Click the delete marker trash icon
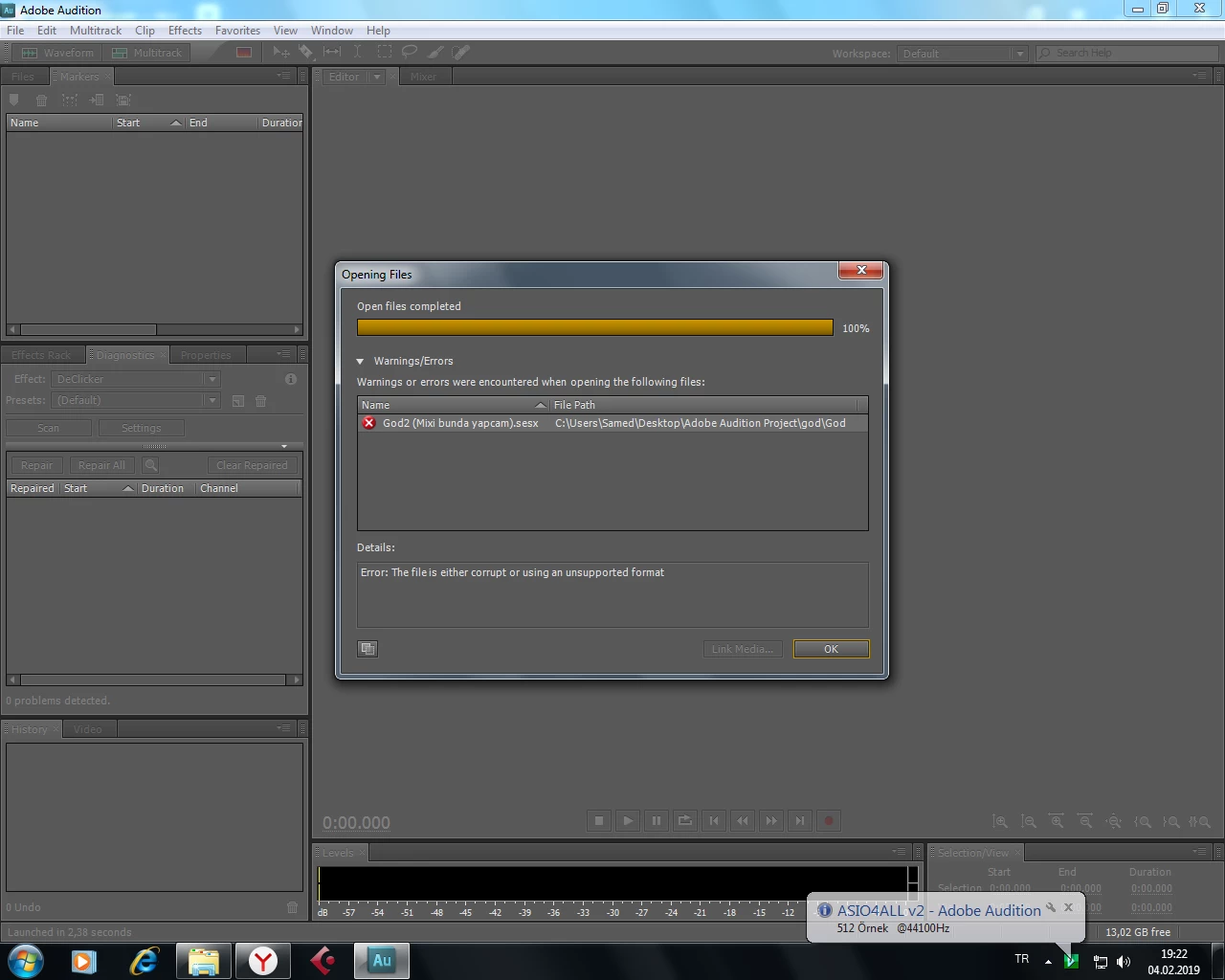Screen dimensions: 1225x980 41,100
